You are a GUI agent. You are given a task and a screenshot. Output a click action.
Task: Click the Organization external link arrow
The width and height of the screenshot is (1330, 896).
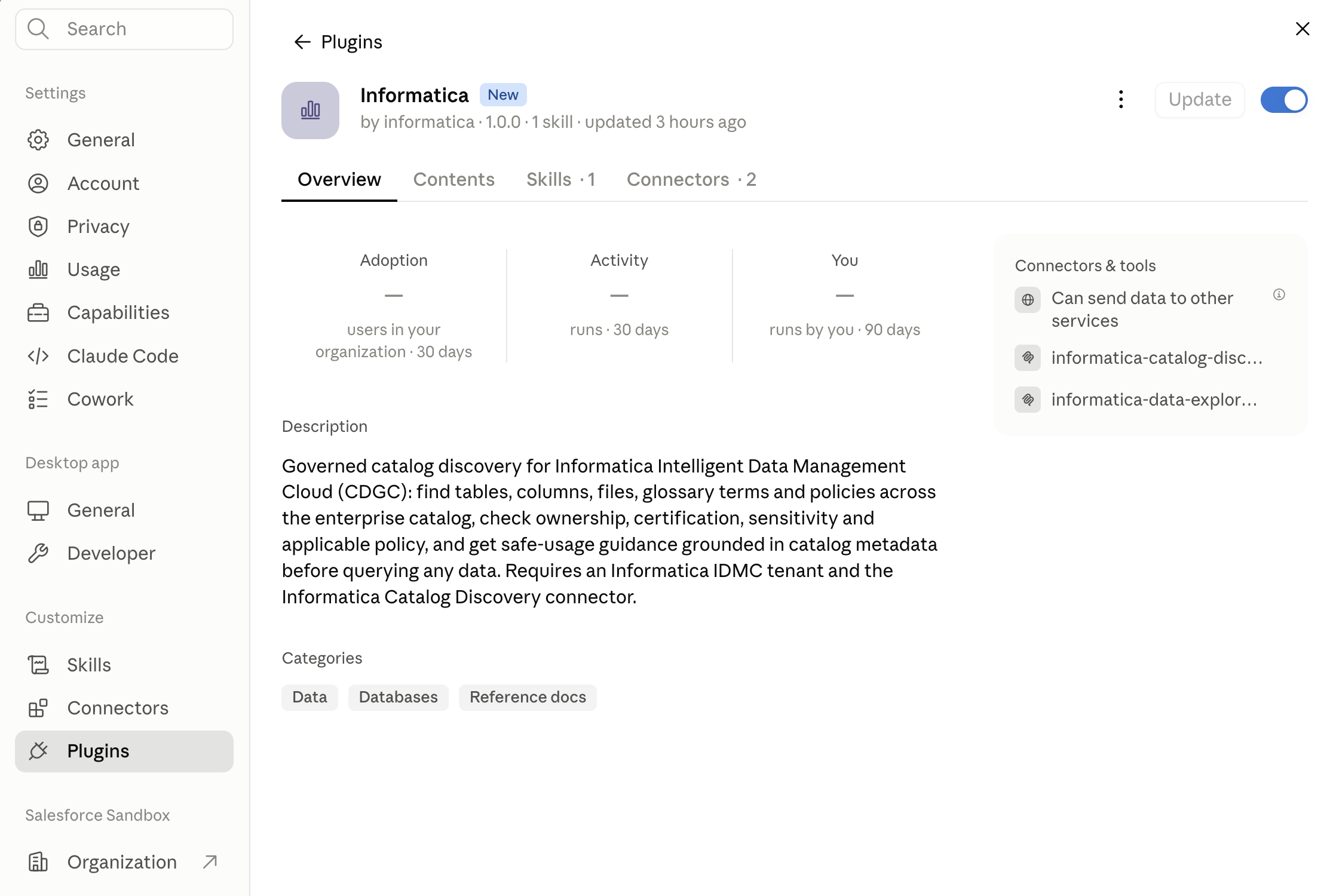tap(210, 861)
